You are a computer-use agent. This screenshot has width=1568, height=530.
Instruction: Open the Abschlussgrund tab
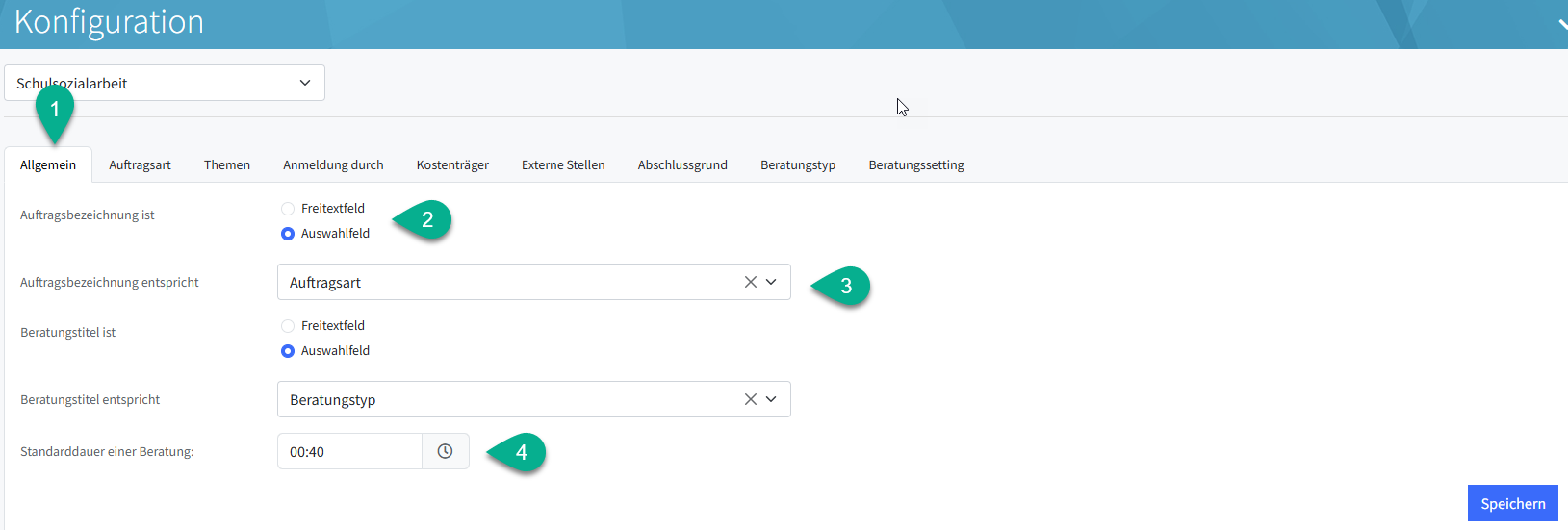(x=682, y=165)
